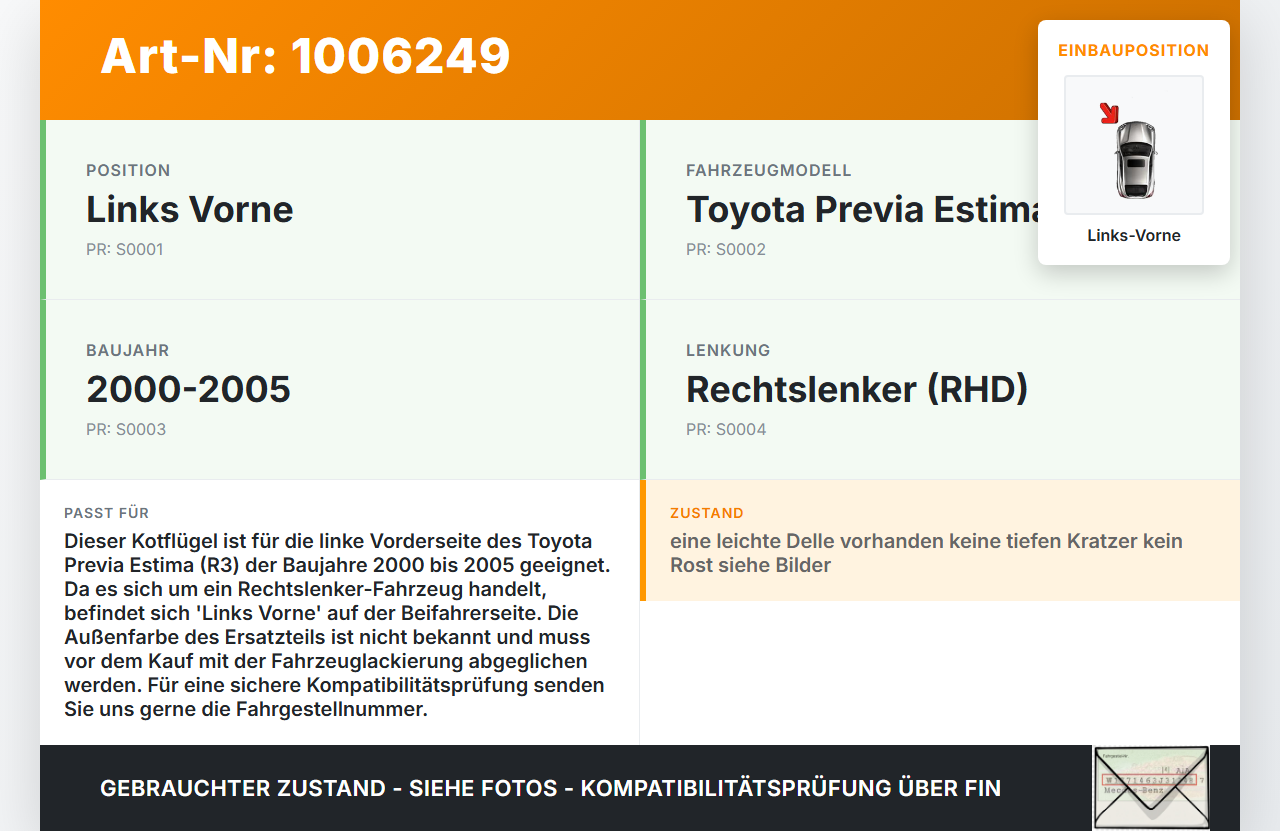
Task: Click the Links-Vorne caption under car image
Action: point(1134,235)
